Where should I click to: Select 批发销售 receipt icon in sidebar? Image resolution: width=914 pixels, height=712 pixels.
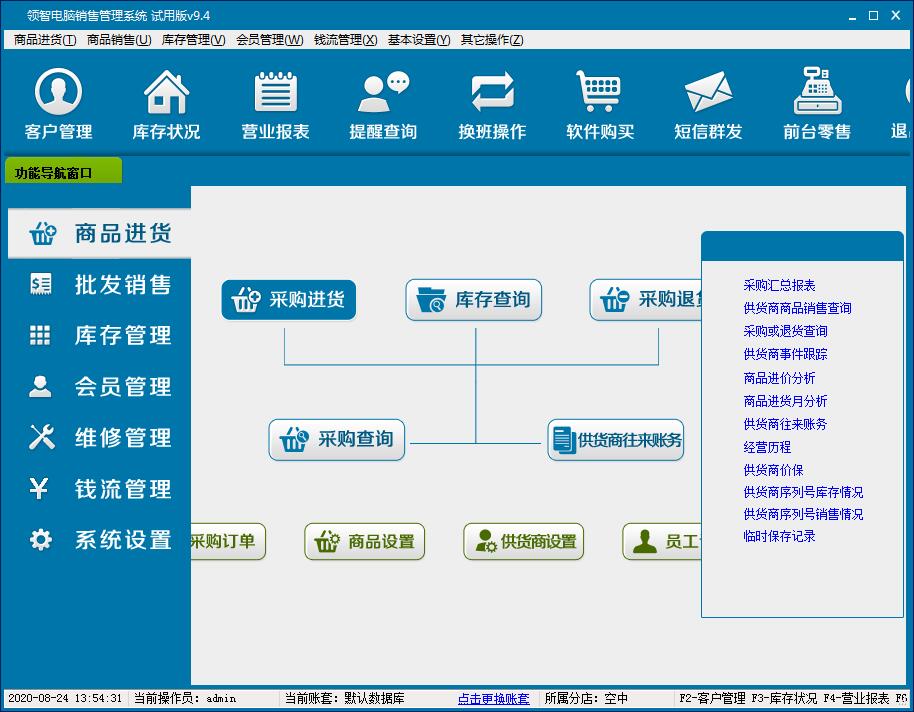[40, 284]
